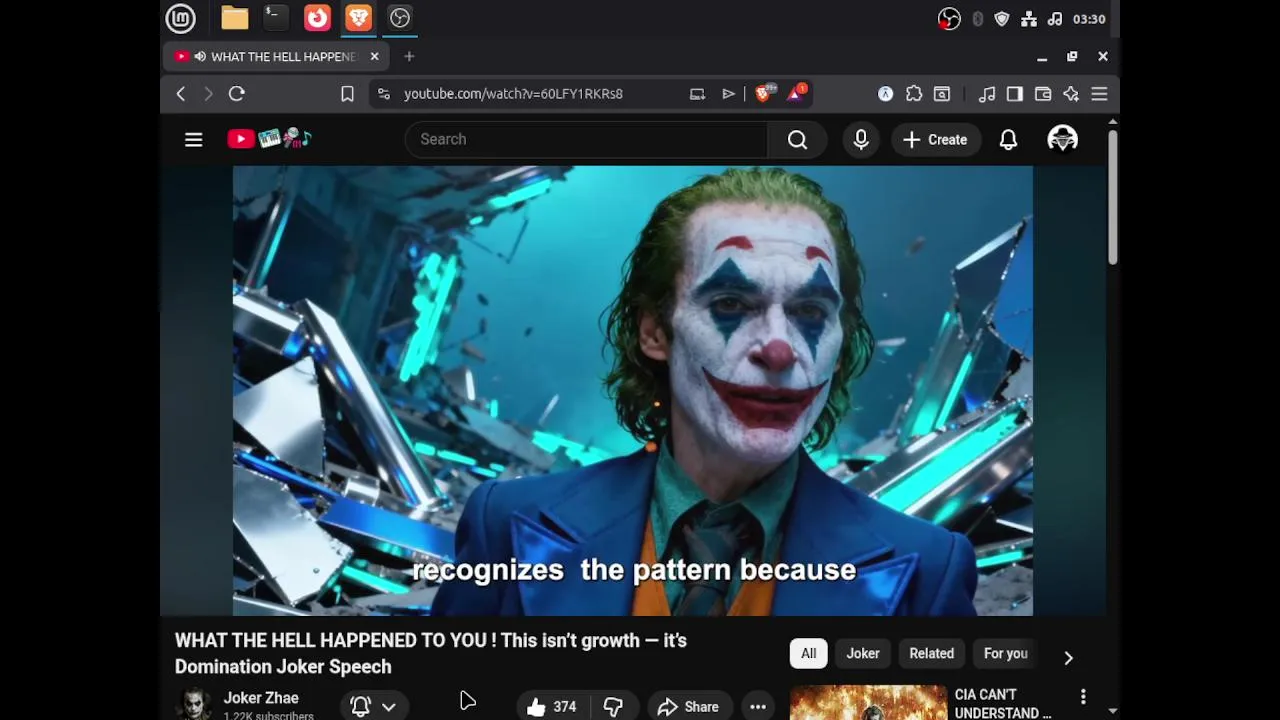Image resolution: width=1280 pixels, height=720 pixels.
Task: Click the OBS recording tray icon
Action: (949, 19)
